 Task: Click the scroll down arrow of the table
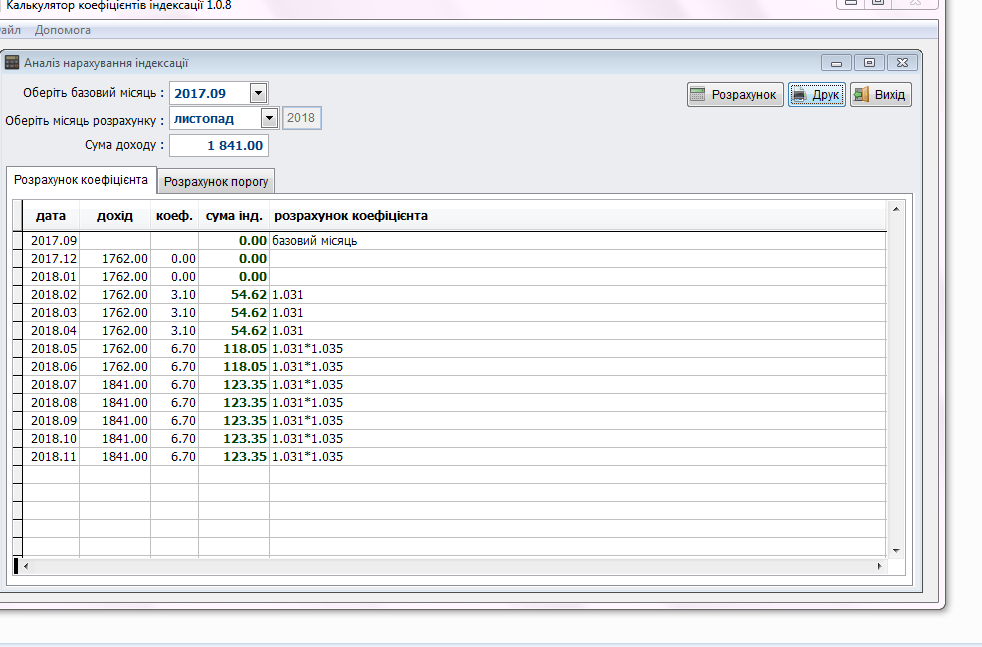click(x=896, y=551)
